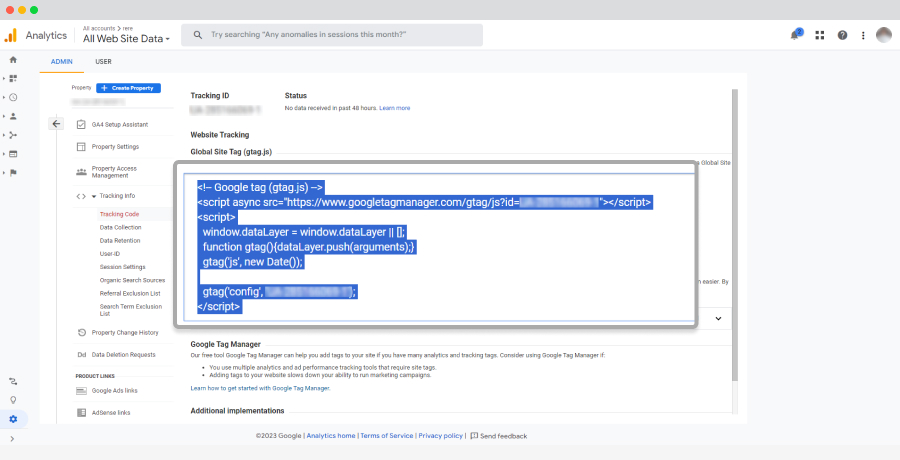Expand the left sidebar chevron

(12, 439)
